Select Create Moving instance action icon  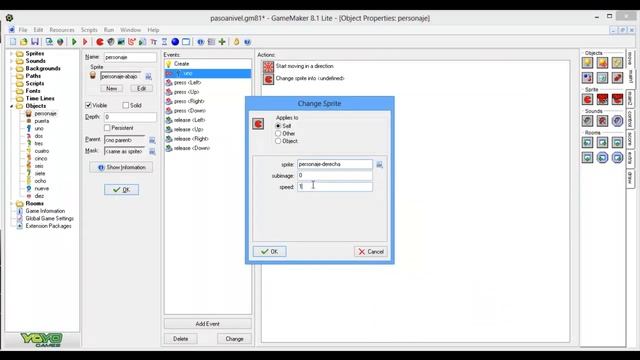coord(602,62)
